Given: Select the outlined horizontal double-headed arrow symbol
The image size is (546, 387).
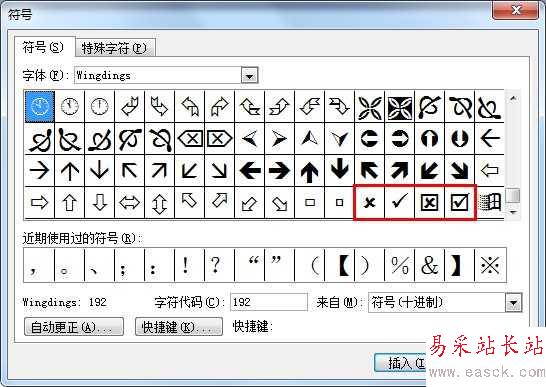Looking at the screenshot, I should click(x=130, y=202).
